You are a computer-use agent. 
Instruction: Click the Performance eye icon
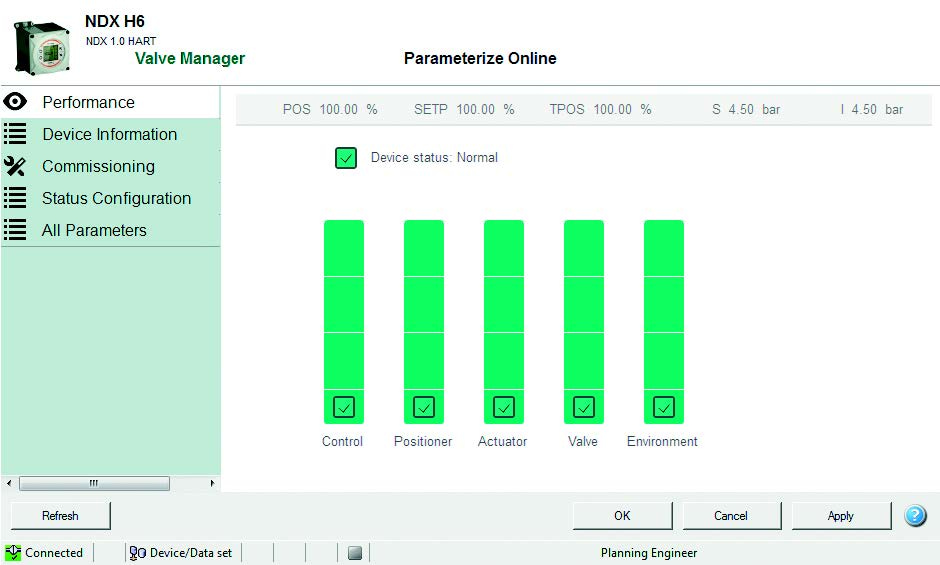(x=15, y=102)
